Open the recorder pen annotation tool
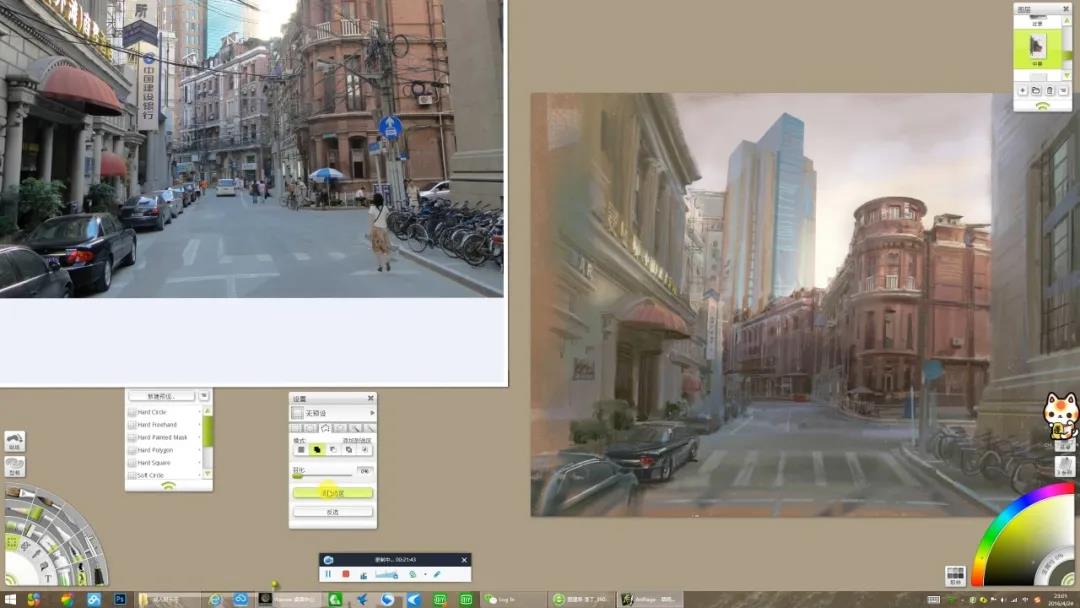Image resolution: width=1080 pixels, height=608 pixels. pyautogui.click(x=437, y=574)
